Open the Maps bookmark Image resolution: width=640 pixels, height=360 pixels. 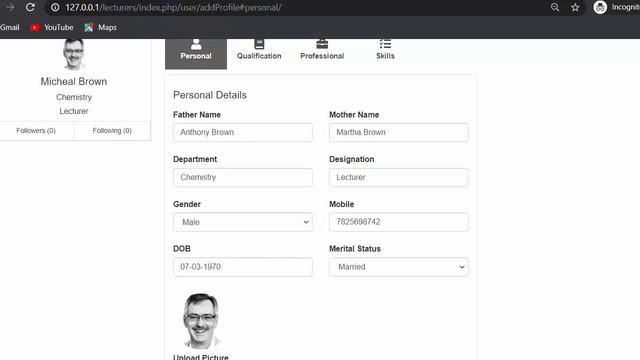click(100, 27)
